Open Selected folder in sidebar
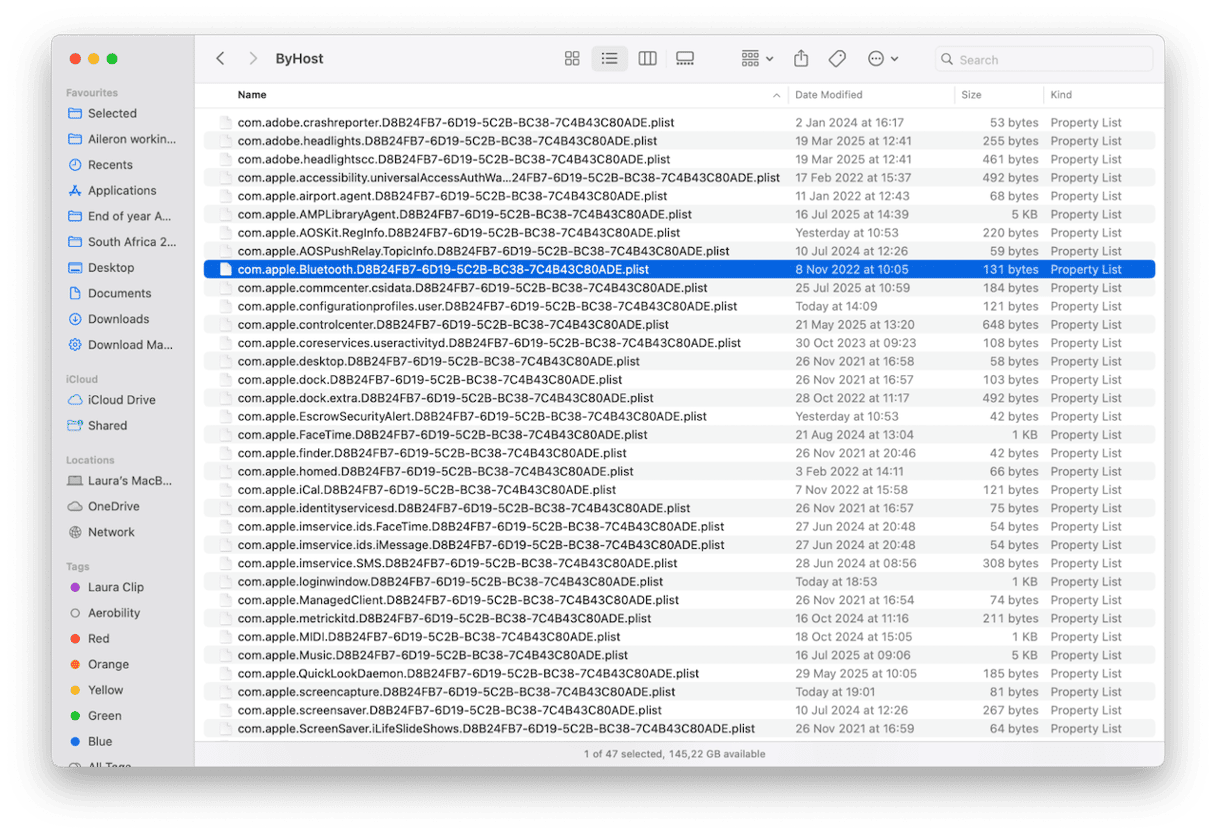The image size is (1216, 835). (112, 113)
